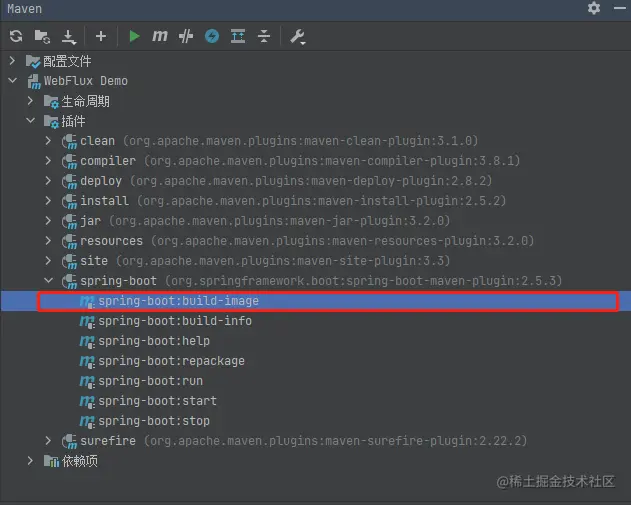Expand the install plugin node
This screenshot has width=631, height=505.
(x=48, y=200)
